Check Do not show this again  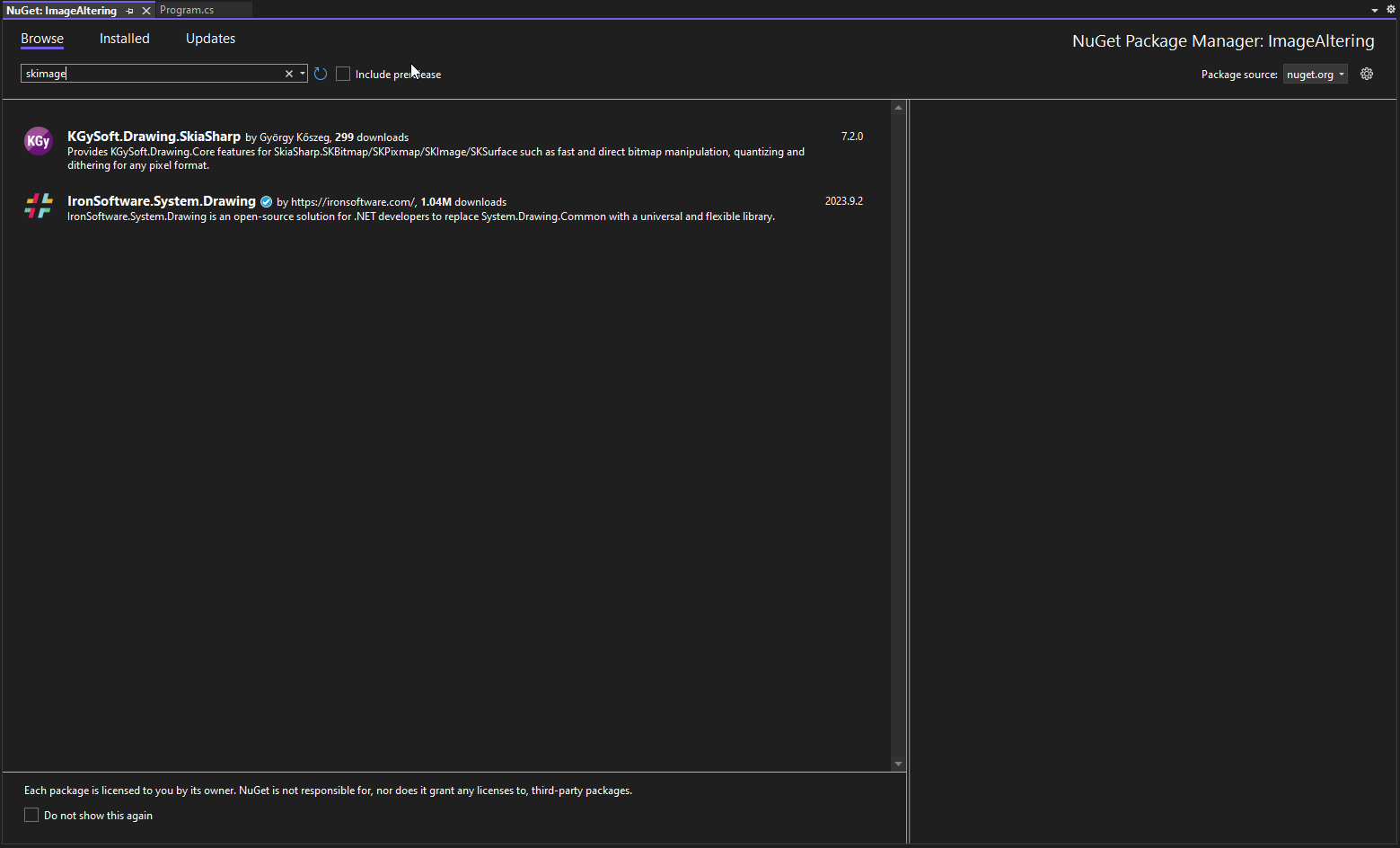click(x=31, y=815)
